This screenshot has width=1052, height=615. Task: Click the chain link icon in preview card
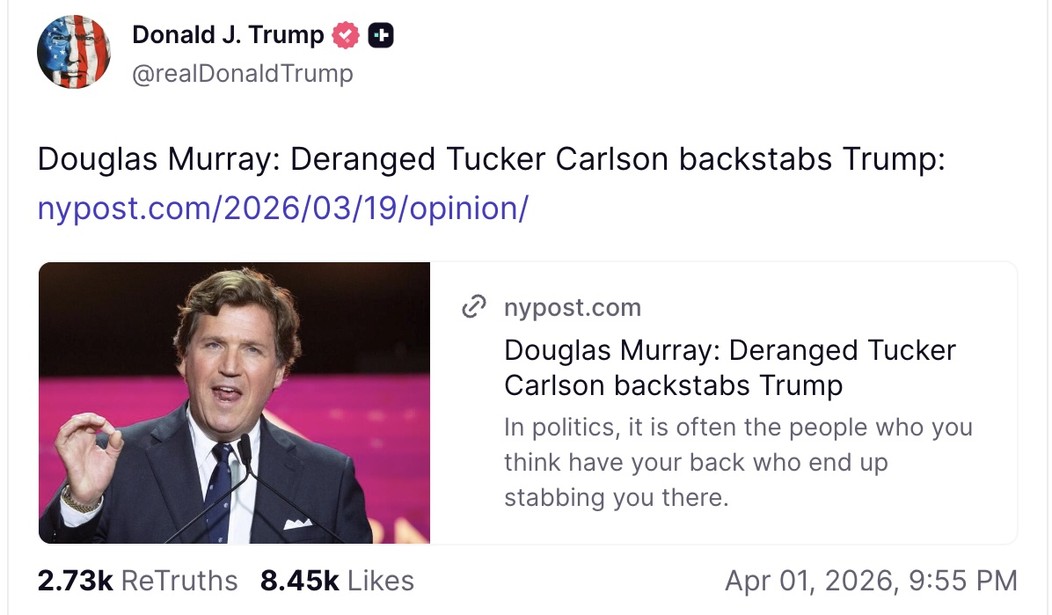(x=474, y=307)
